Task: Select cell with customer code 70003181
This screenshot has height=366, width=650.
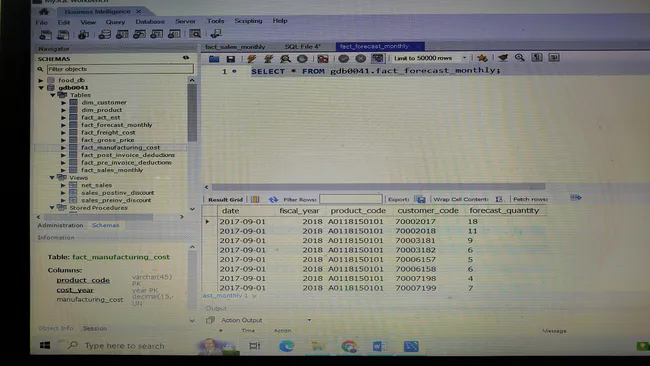Action: pos(415,240)
